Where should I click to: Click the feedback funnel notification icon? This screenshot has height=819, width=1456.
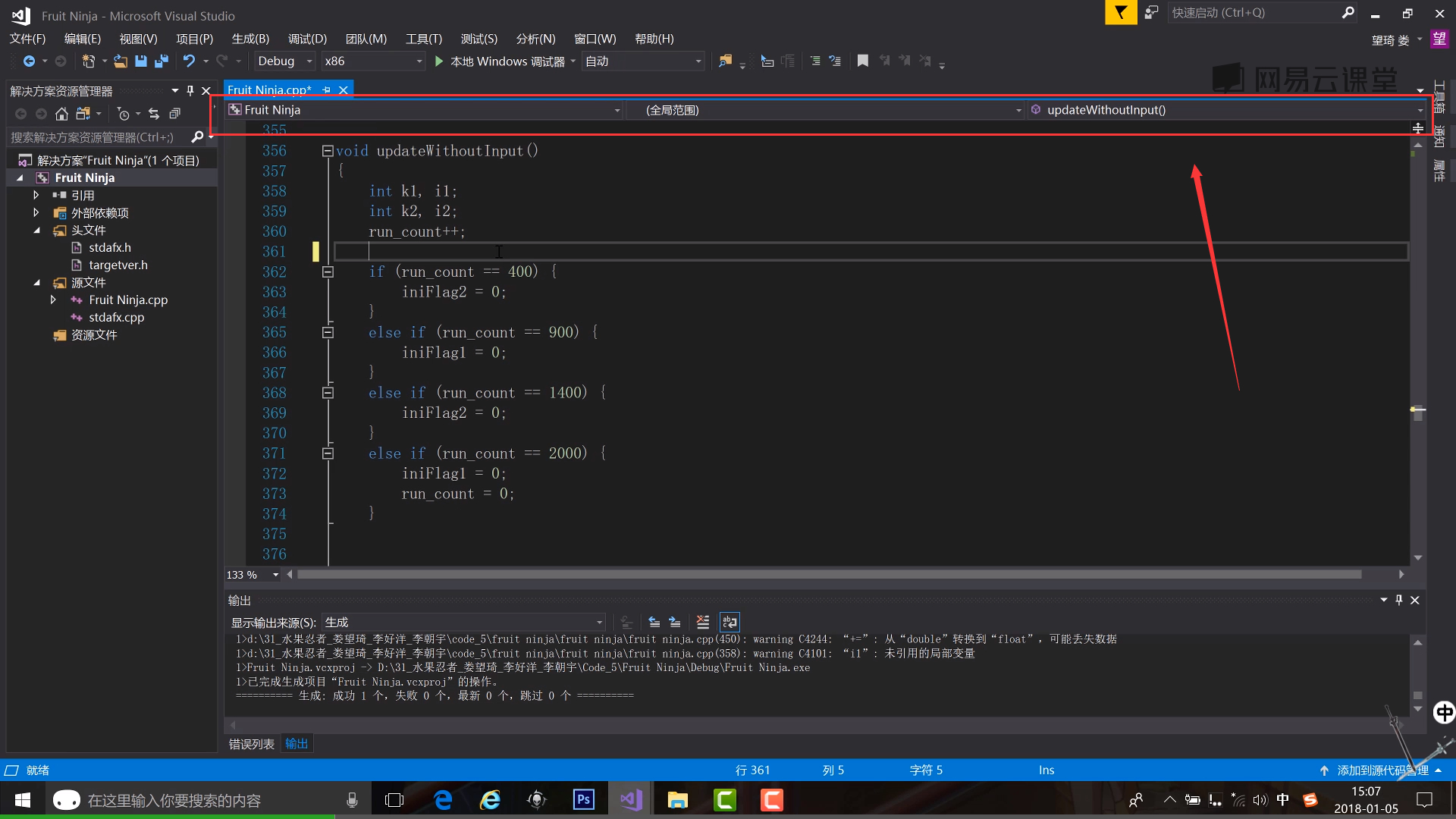pyautogui.click(x=1120, y=13)
